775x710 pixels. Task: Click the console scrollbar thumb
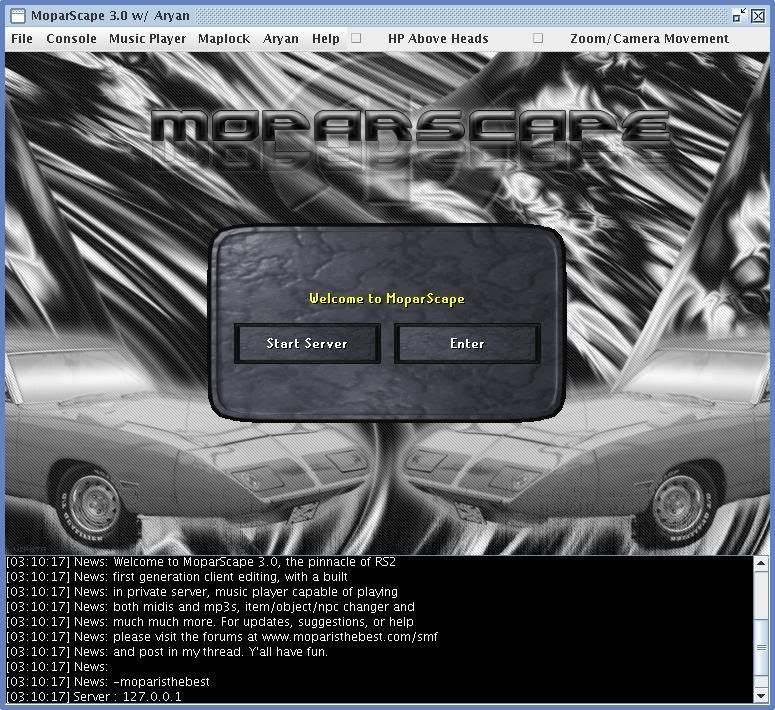(x=763, y=648)
